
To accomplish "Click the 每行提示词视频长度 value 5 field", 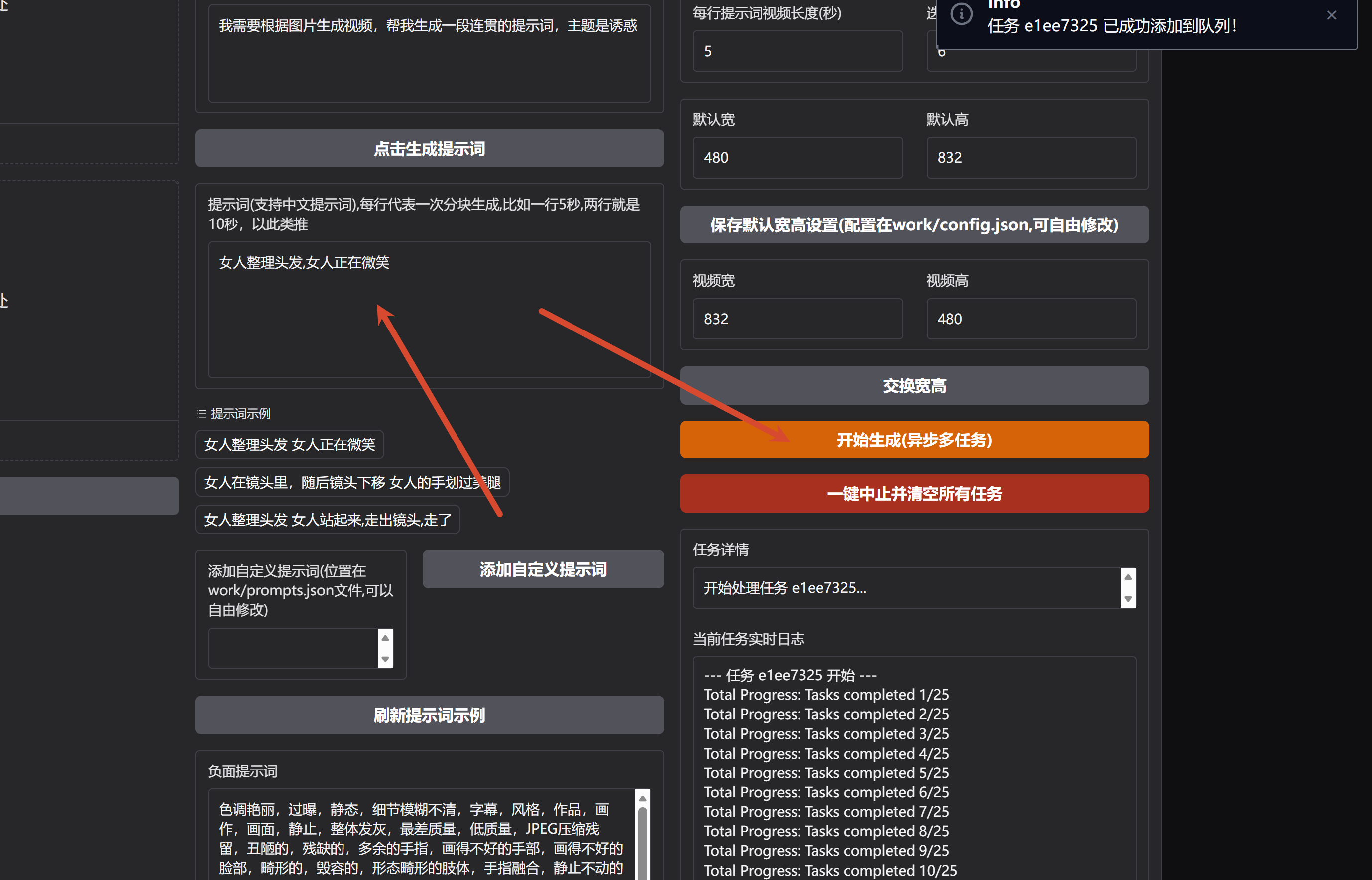I will 797,51.
